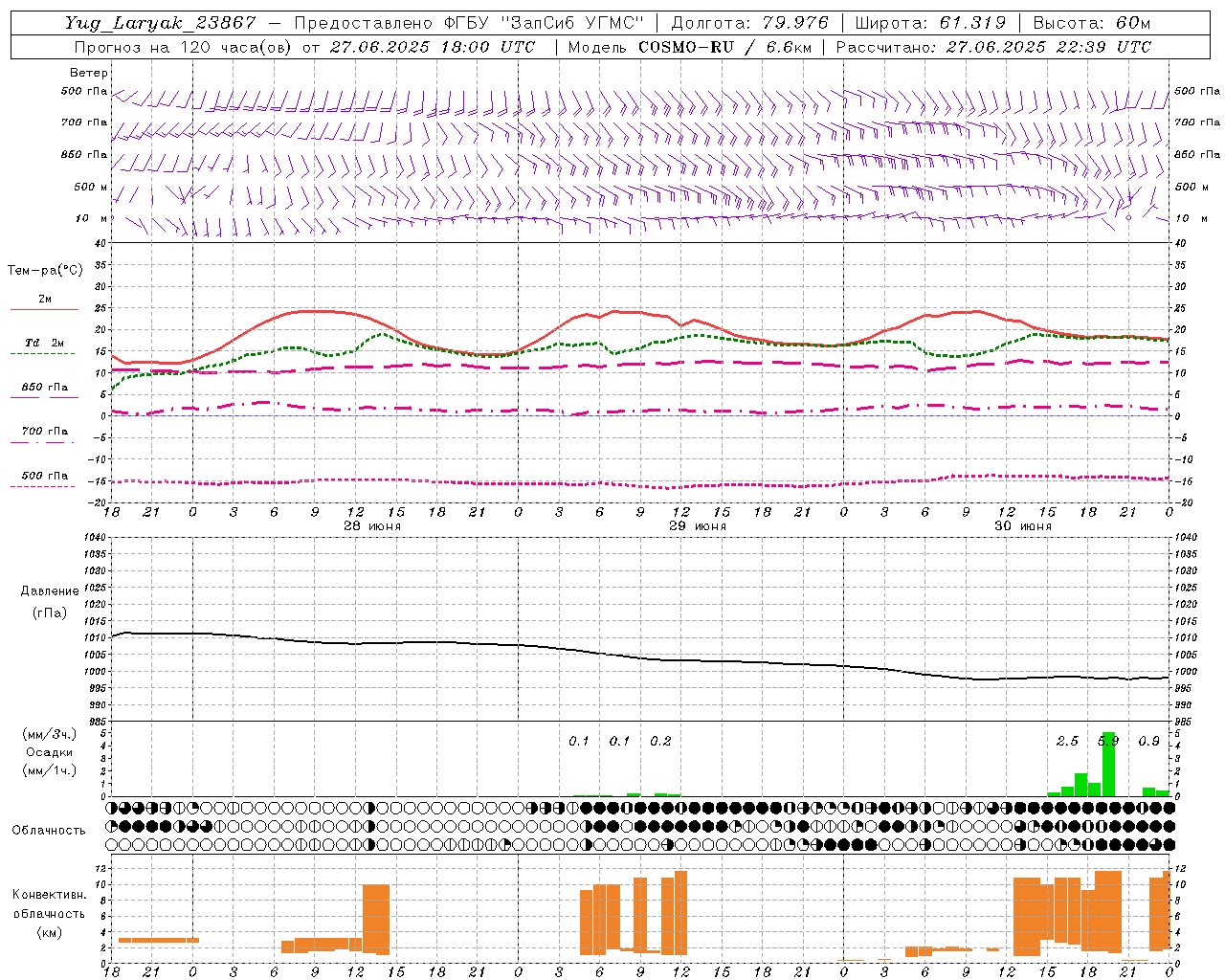The width and height of the screenshot is (1225, 980).
Task: Click the Рассчитано: 27.06.2025 22:39 UTC text
Action: (993, 47)
